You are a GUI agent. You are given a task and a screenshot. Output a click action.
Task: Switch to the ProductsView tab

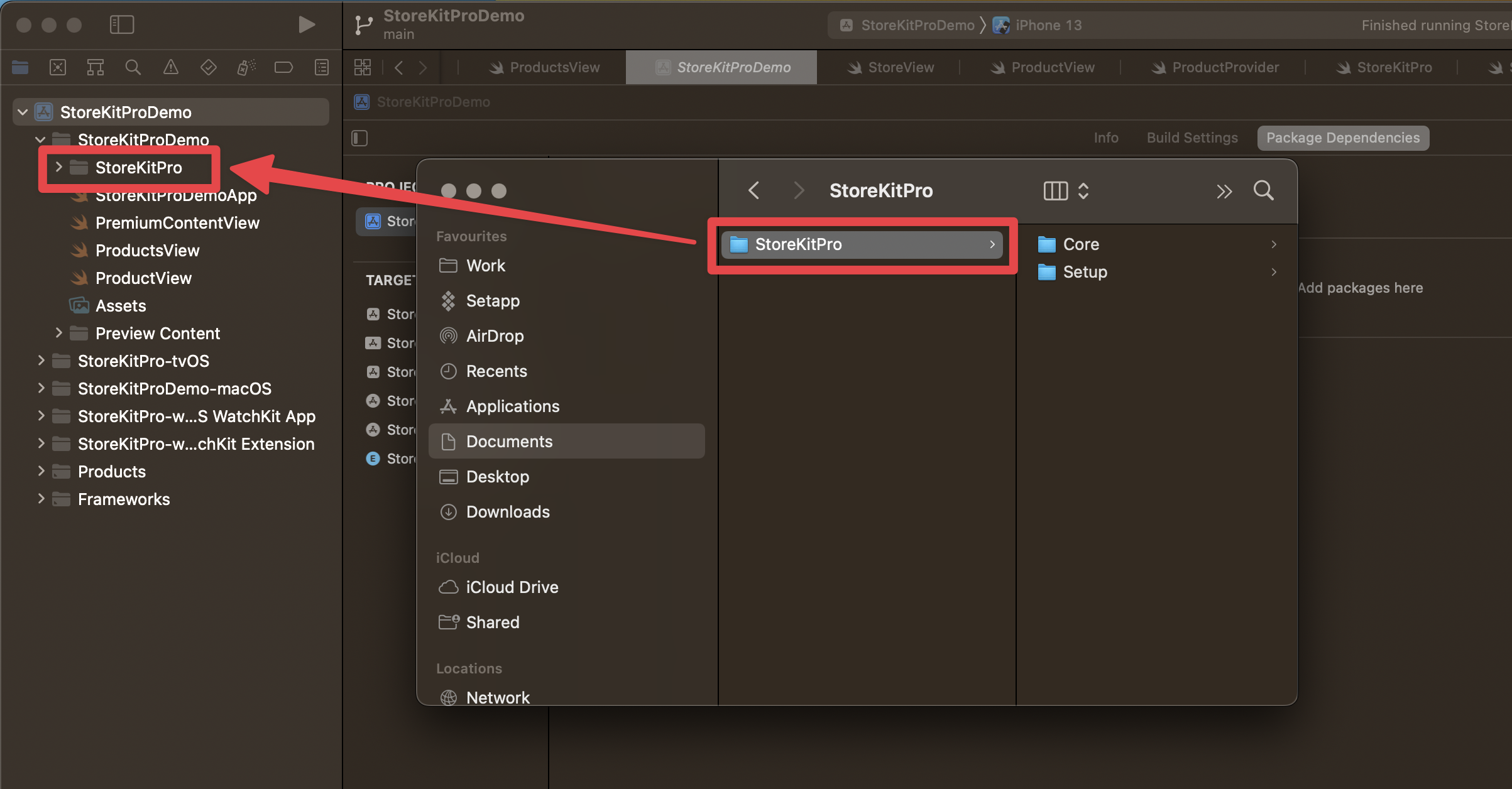tap(544, 67)
